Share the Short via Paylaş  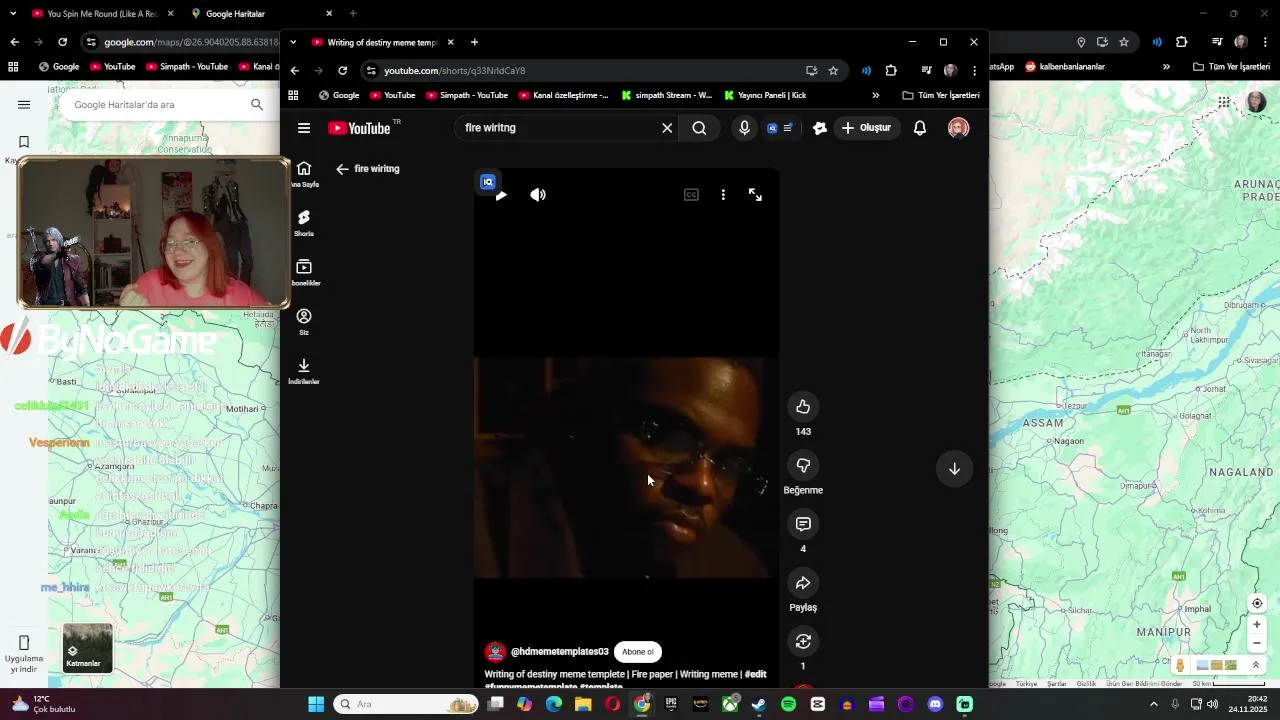(x=803, y=583)
